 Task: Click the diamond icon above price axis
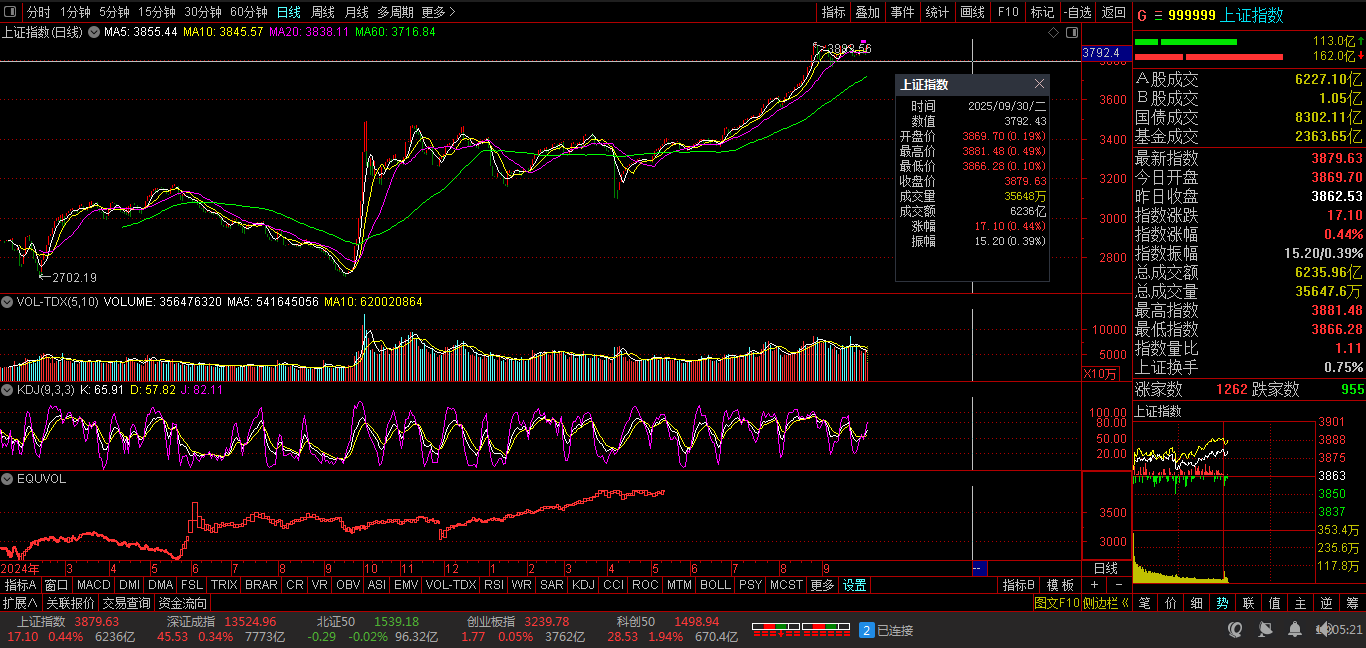coord(1052,33)
